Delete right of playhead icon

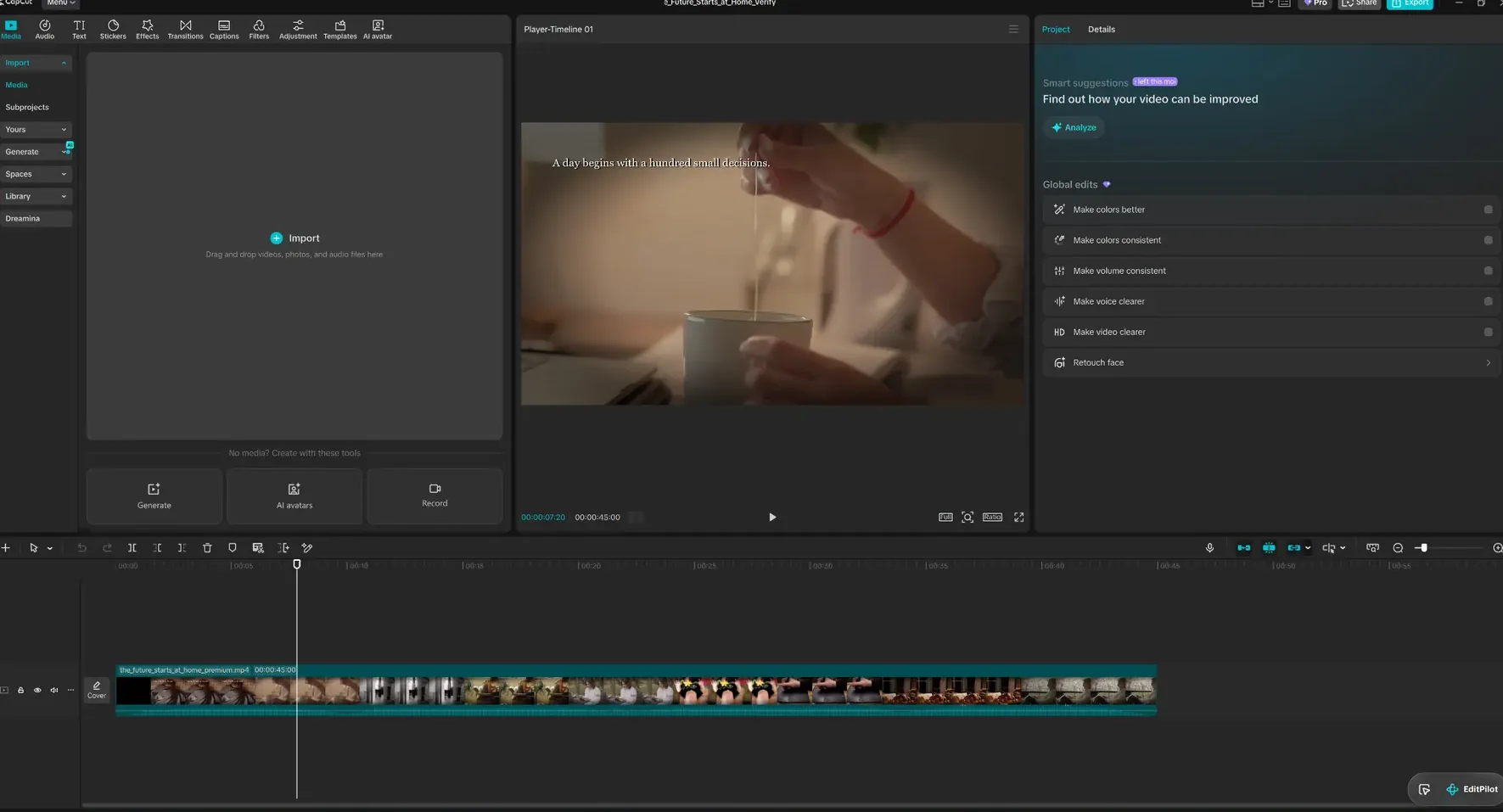(x=182, y=548)
